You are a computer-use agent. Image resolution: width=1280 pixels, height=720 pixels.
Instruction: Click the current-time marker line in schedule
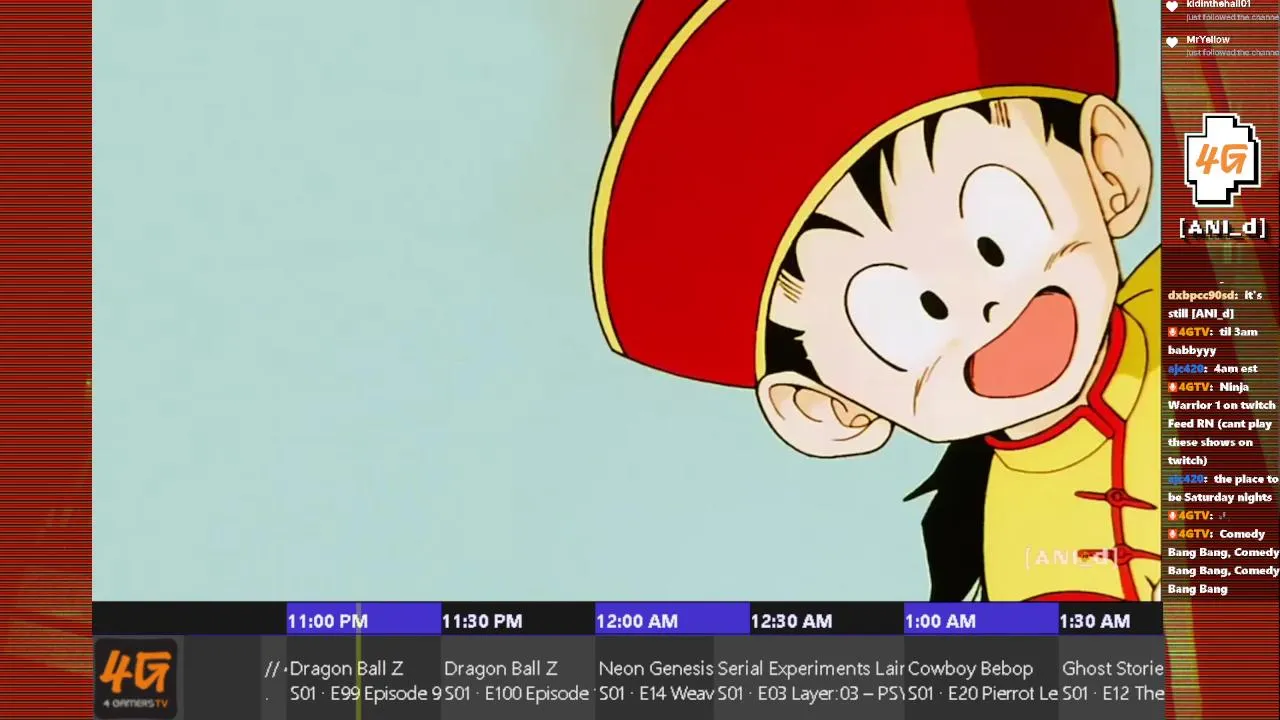358,662
